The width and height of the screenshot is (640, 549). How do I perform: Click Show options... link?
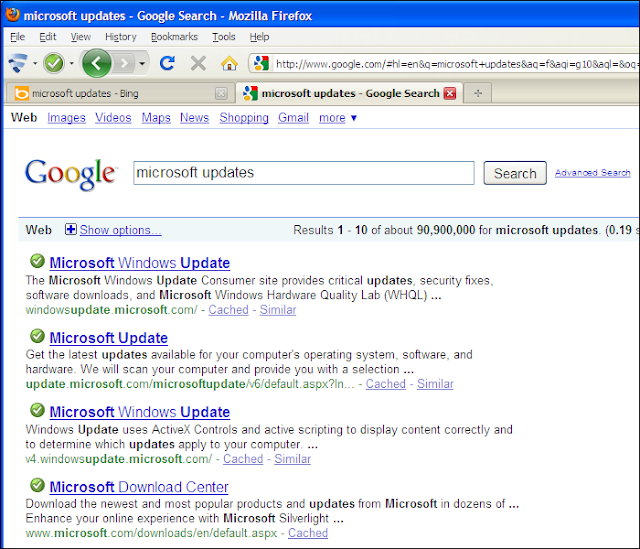click(x=120, y=230)
